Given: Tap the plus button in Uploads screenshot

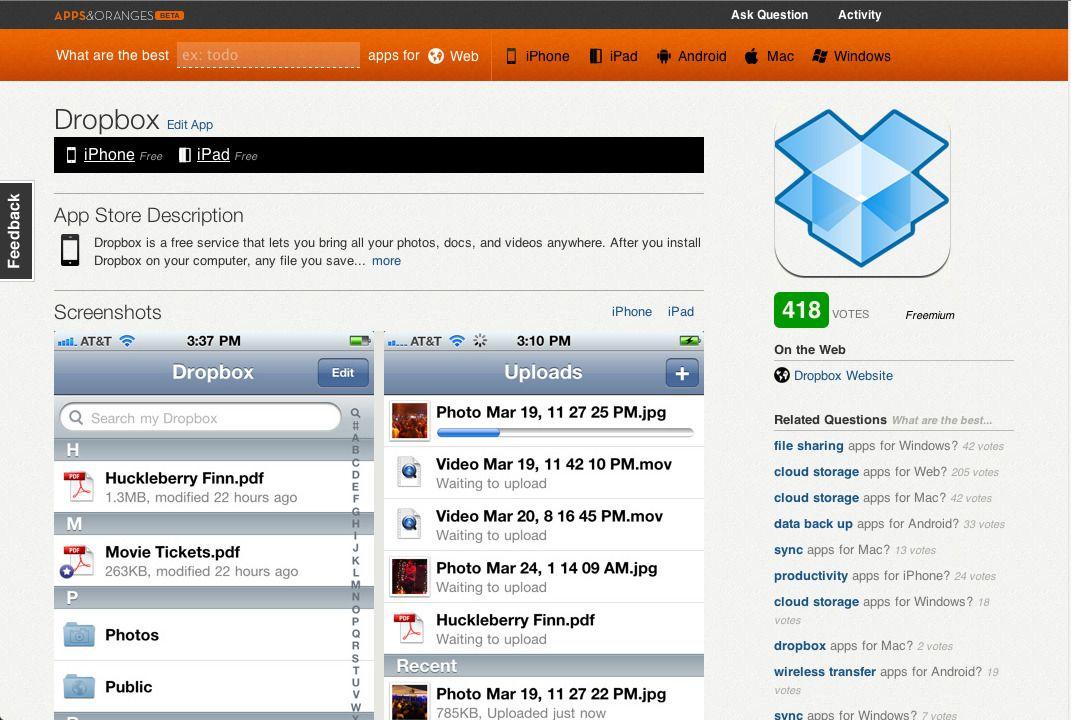Looking at the screenshot, I should (682, 373).
